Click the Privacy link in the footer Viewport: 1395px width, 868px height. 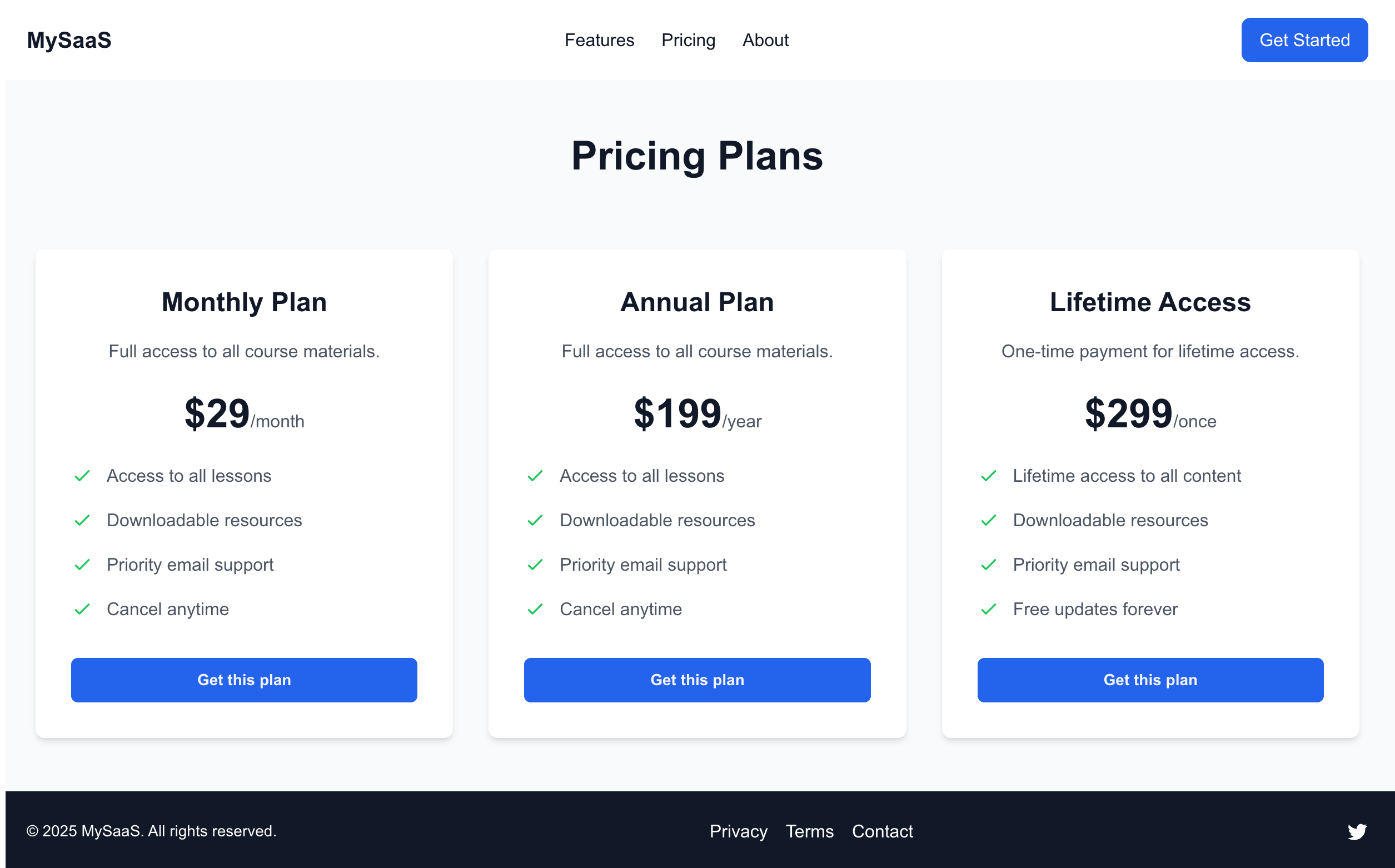[737, 831]
